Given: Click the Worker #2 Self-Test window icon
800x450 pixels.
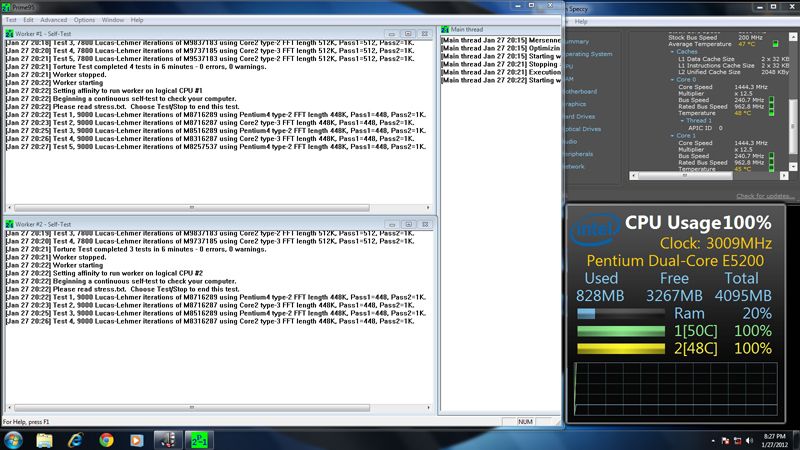Looking at the screenshot, I should click(x=9, y=224).
